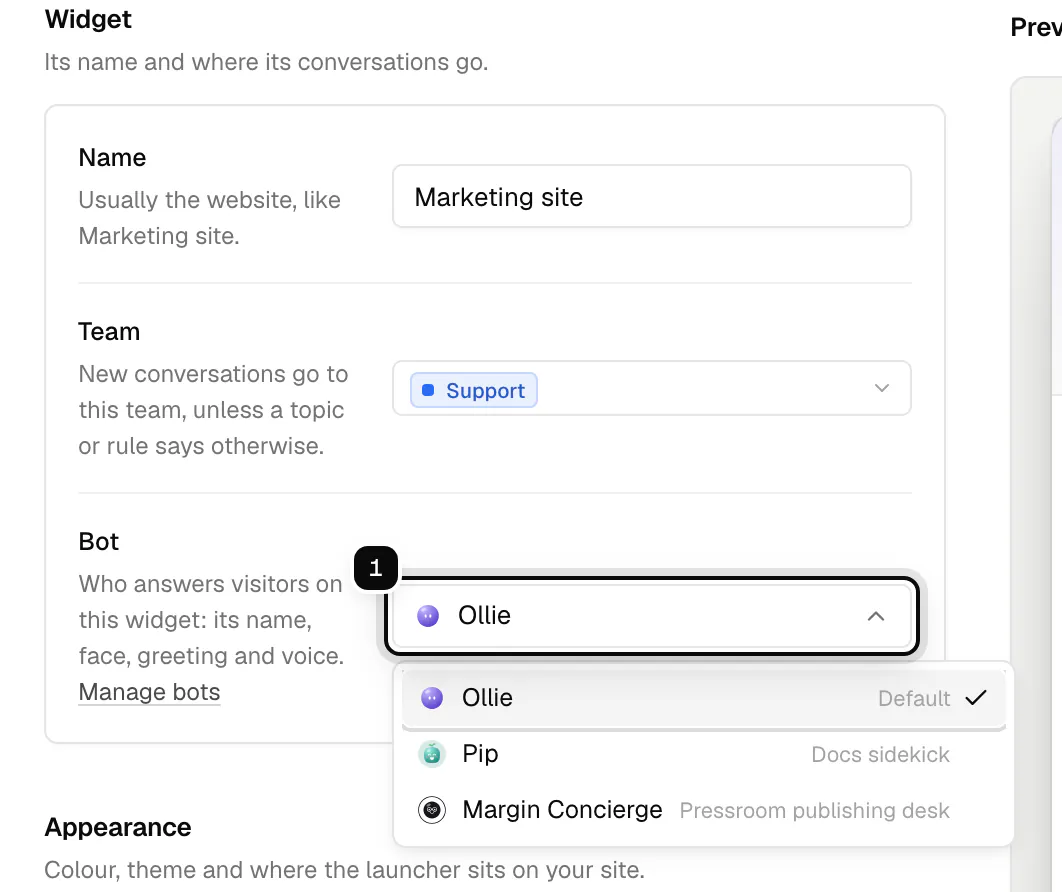This screenshot has width=1062, height=892.
Task: Collapse the Bot dropdown showing Ollie
Action: pyautogui.click(x=652, y=616)
